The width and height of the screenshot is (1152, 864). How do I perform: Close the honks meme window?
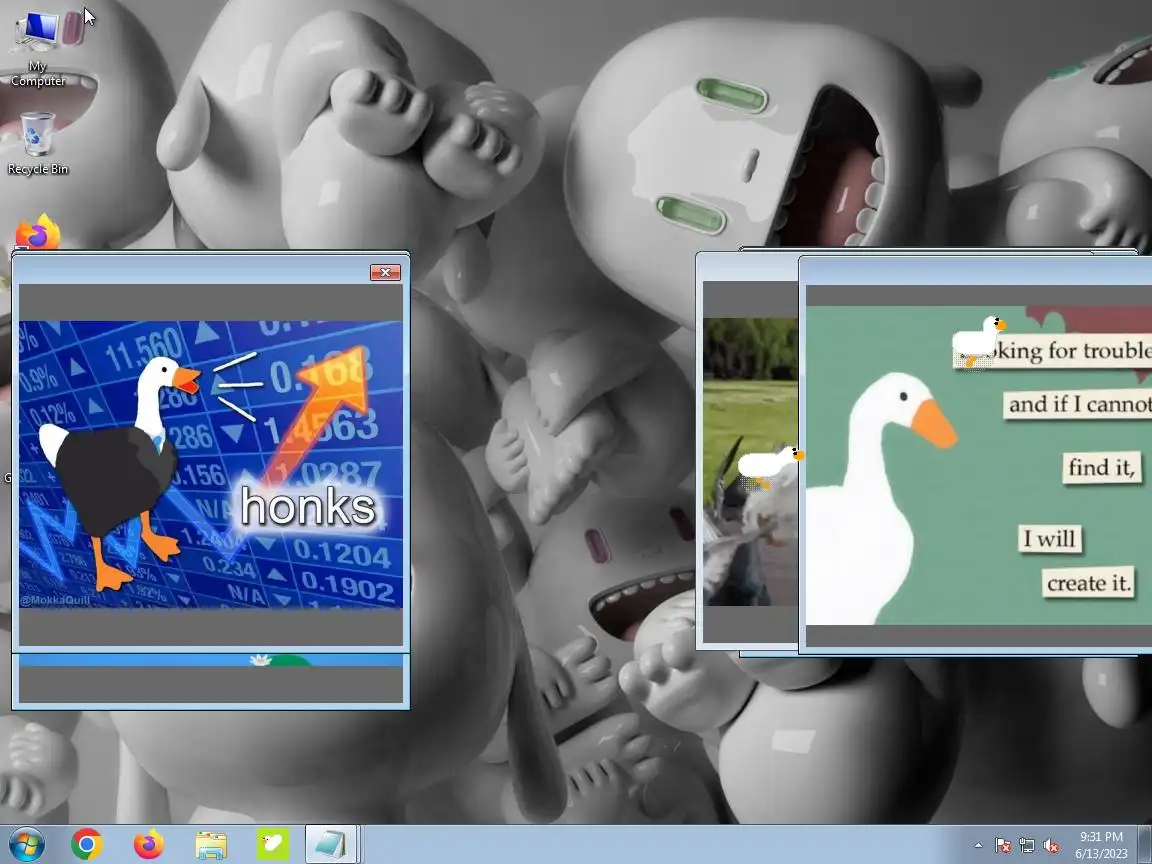pos(385,273)
